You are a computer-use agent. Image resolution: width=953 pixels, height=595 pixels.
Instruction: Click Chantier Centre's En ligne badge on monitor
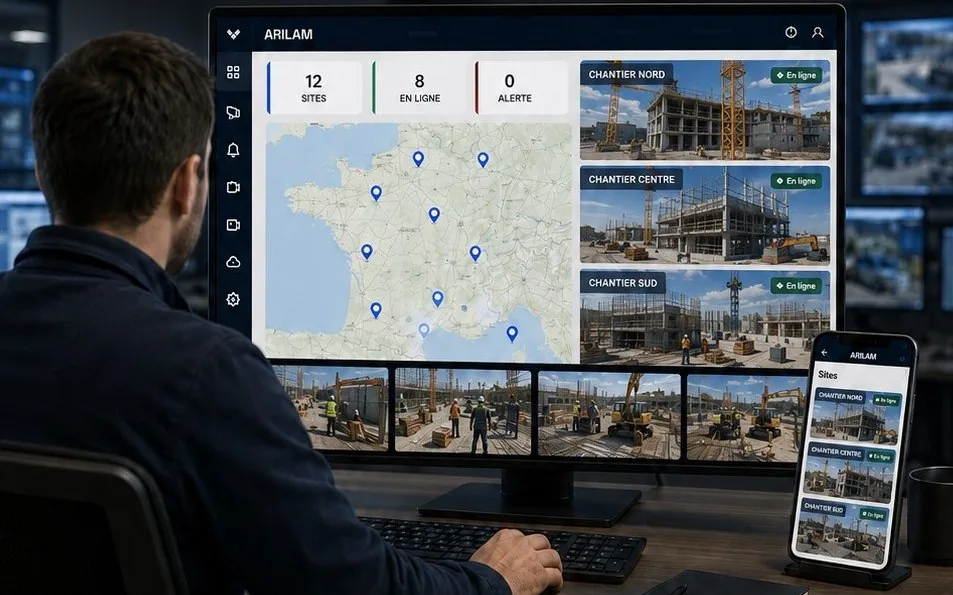coord(797,181)
